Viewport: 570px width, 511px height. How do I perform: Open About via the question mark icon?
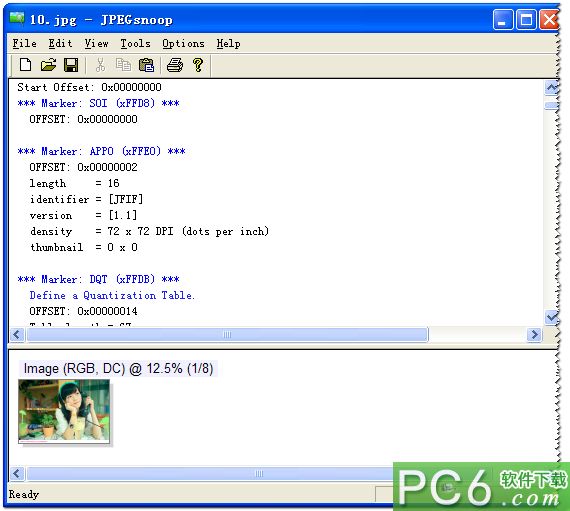198,65
